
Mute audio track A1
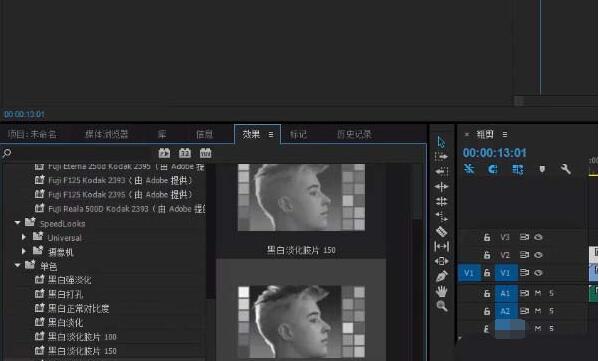[538, 293]
